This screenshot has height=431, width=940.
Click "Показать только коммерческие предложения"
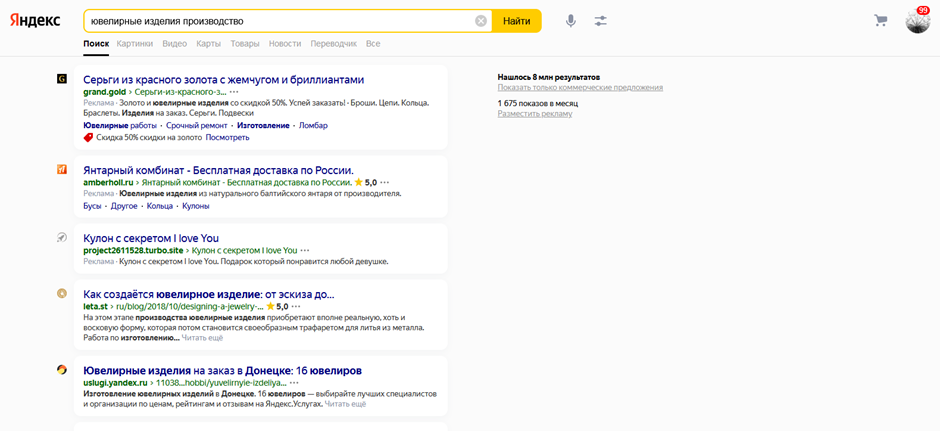point(580,88)
